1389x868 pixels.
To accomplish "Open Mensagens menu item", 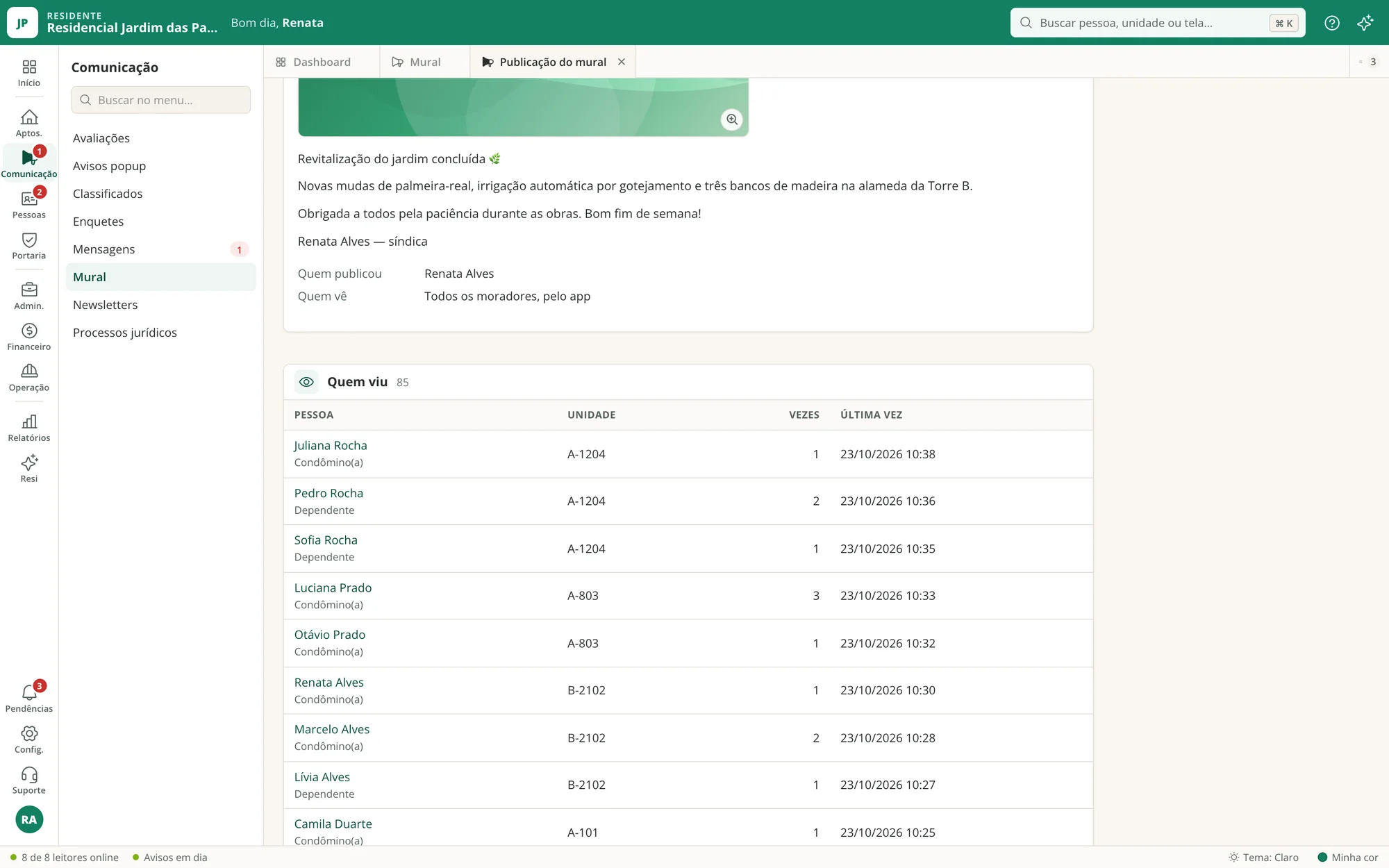I will 160,249.
